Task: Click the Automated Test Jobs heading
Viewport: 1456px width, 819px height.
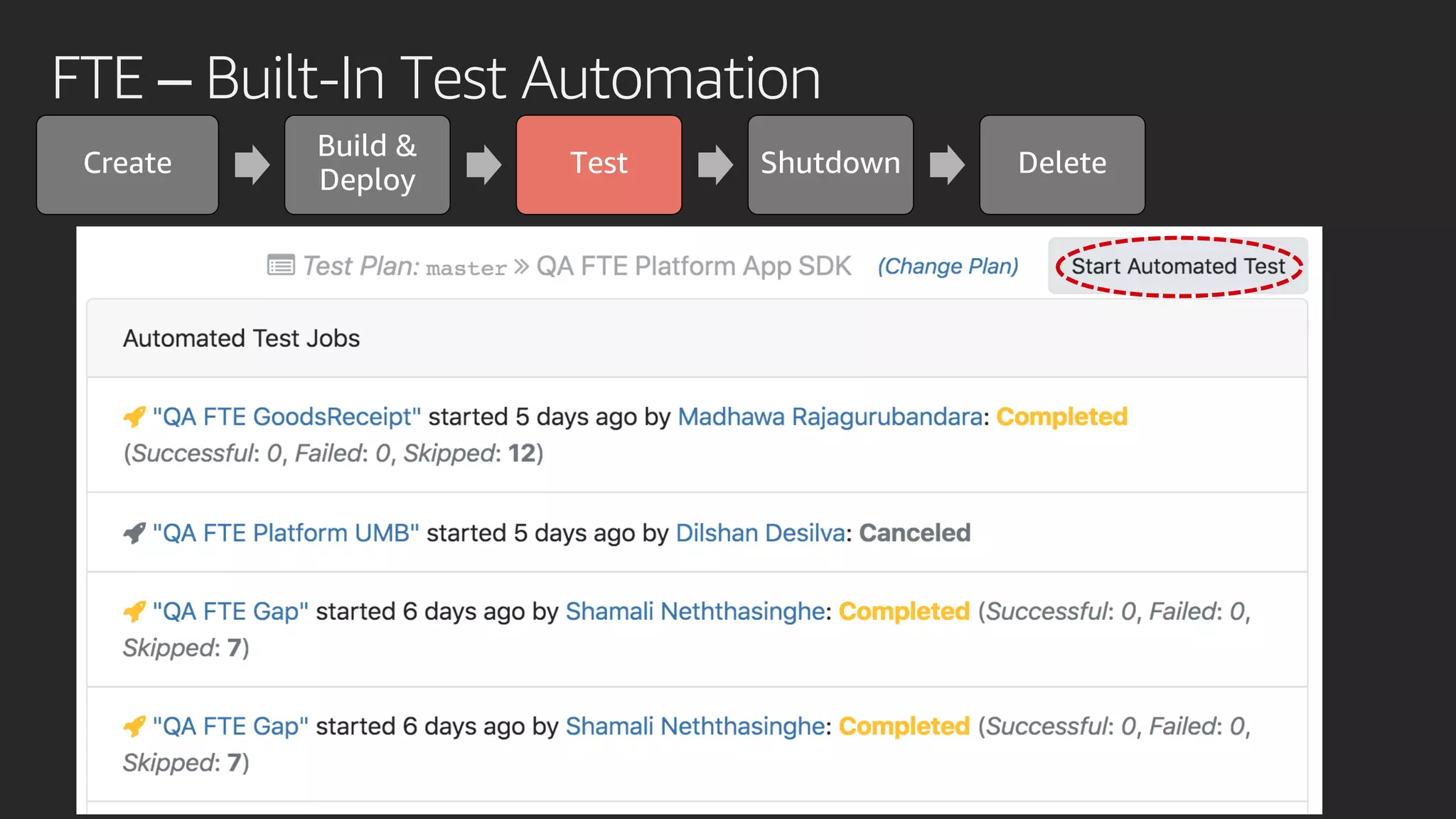Action: pos(242,338)
